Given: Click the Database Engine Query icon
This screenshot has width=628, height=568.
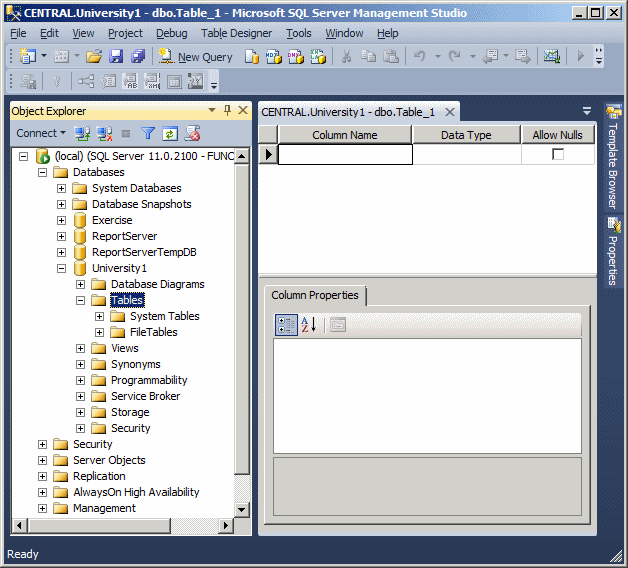Looking at the screenshot, I should pos(252,56).
